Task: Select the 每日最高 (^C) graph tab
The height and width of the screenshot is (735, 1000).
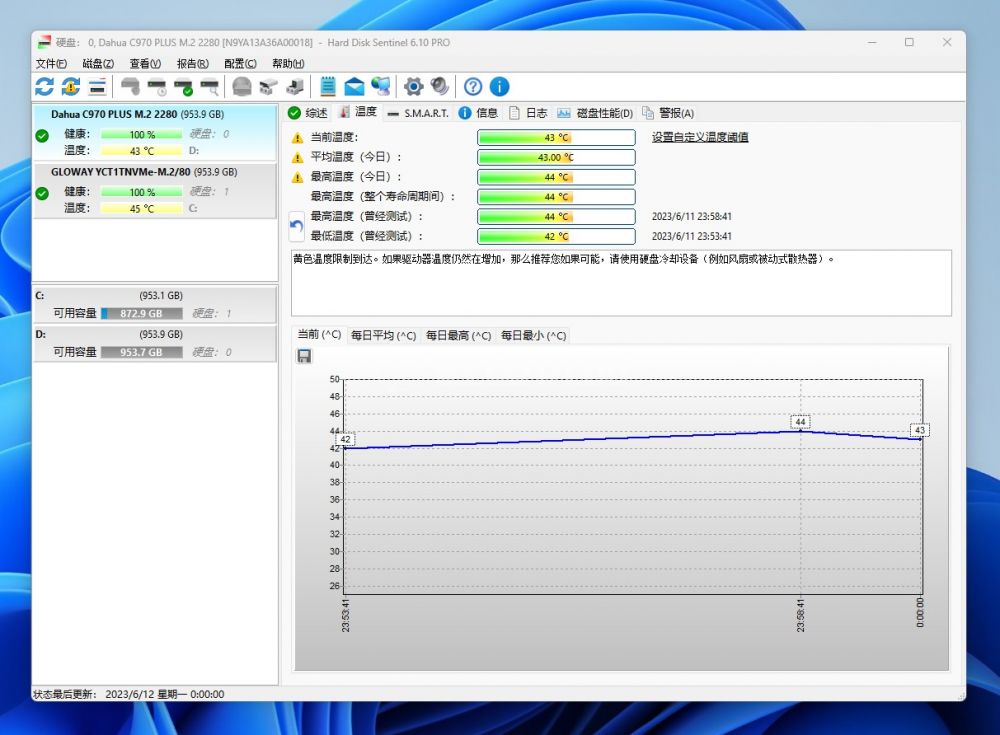Action: click(459, 336)
